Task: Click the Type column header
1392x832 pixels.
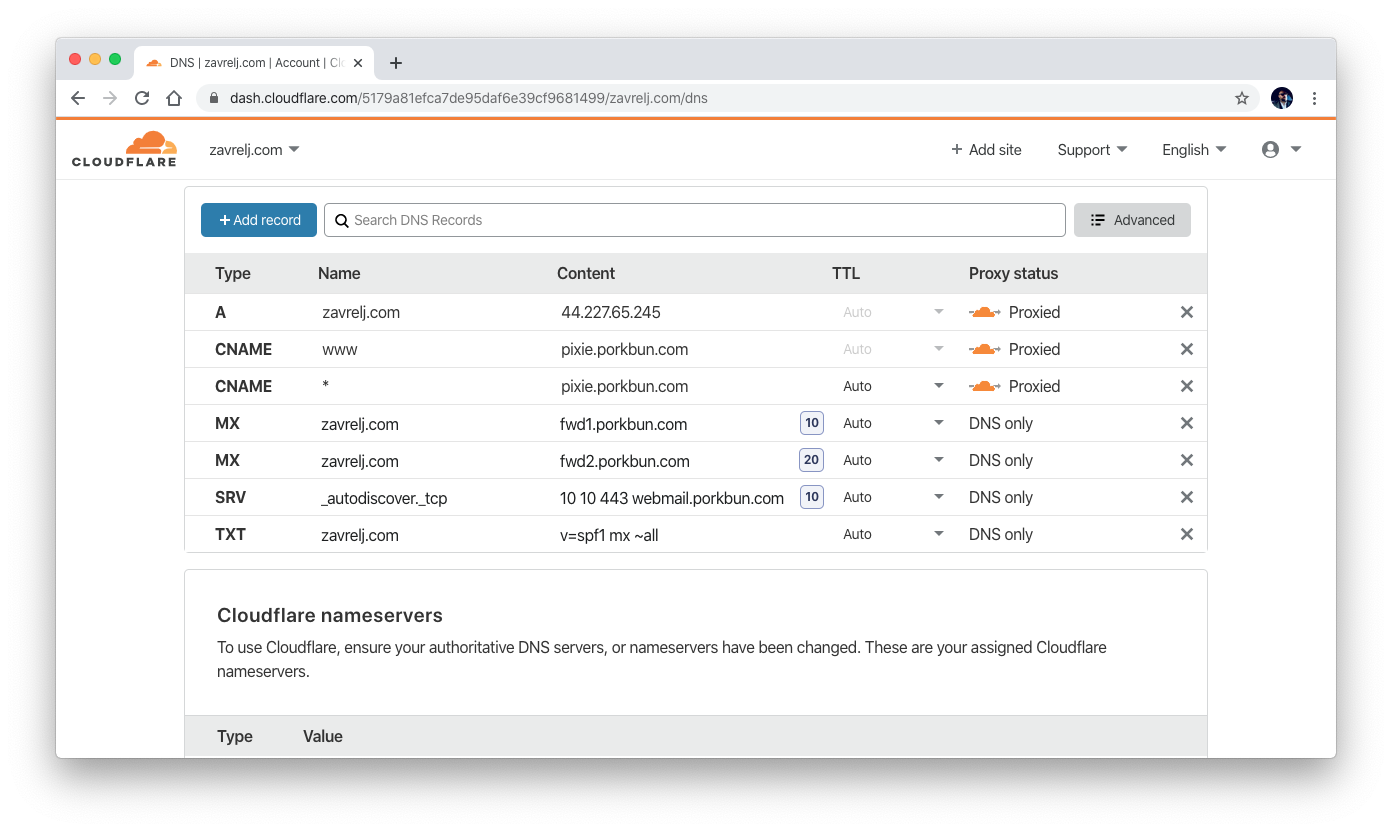Action: [x=233, y=273]
